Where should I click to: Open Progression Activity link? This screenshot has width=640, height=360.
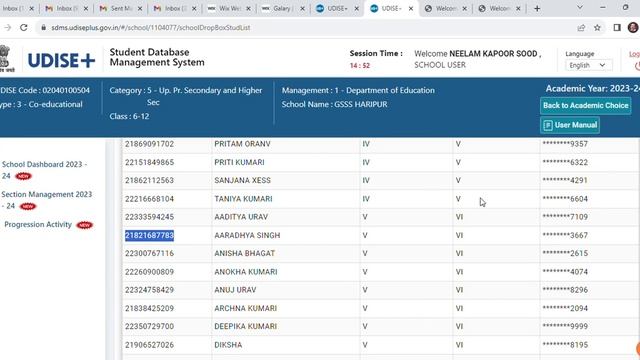38,224
